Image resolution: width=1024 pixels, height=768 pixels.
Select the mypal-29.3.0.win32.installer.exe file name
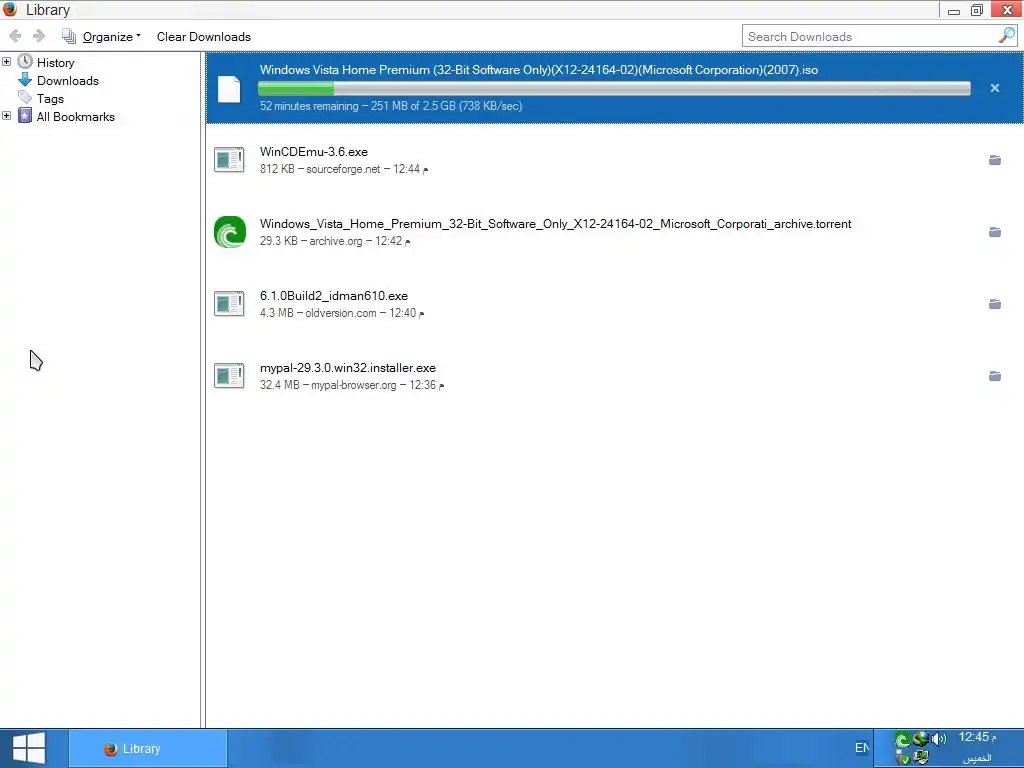[348, 368]
